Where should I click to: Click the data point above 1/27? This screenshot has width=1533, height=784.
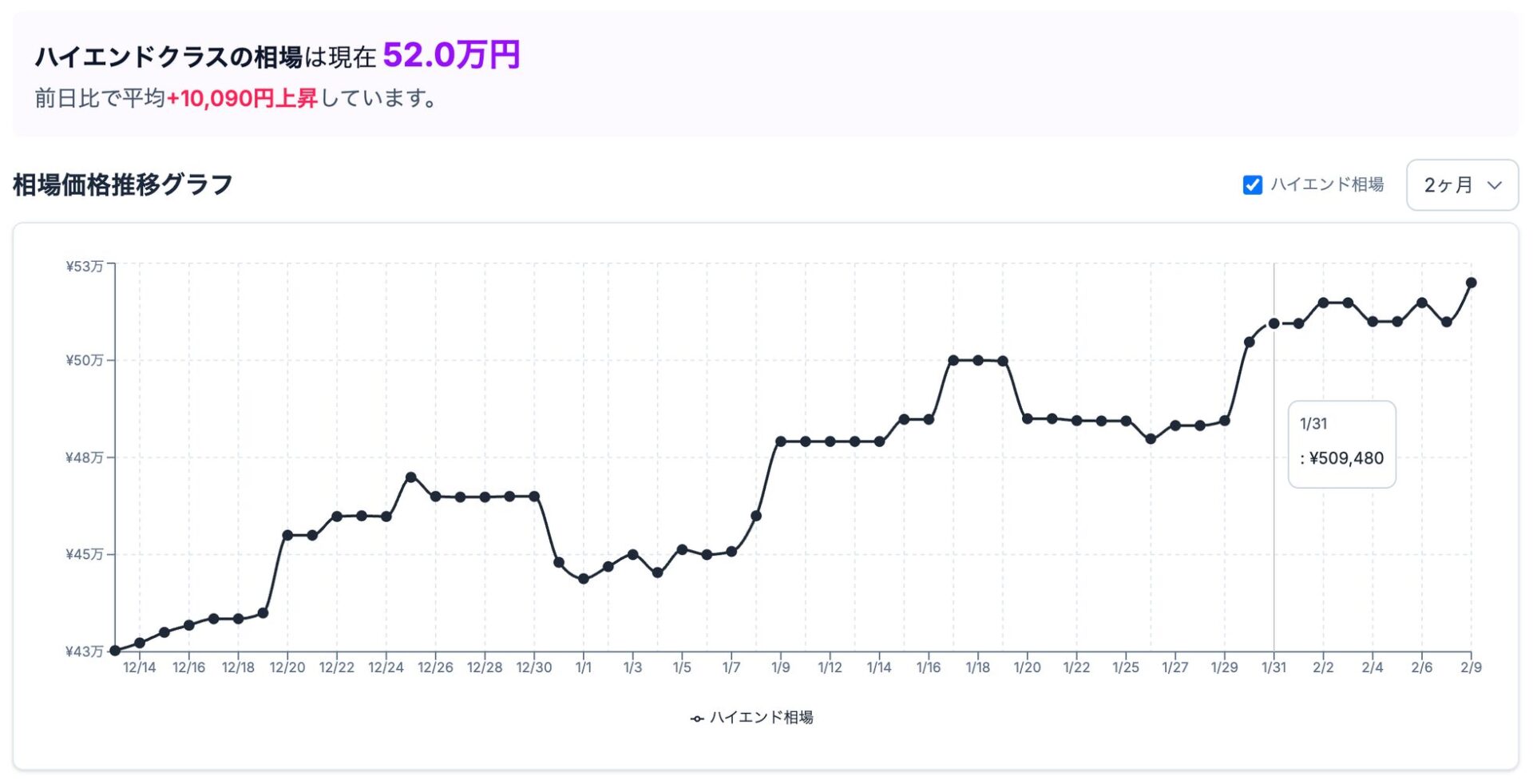(1175, 426)
